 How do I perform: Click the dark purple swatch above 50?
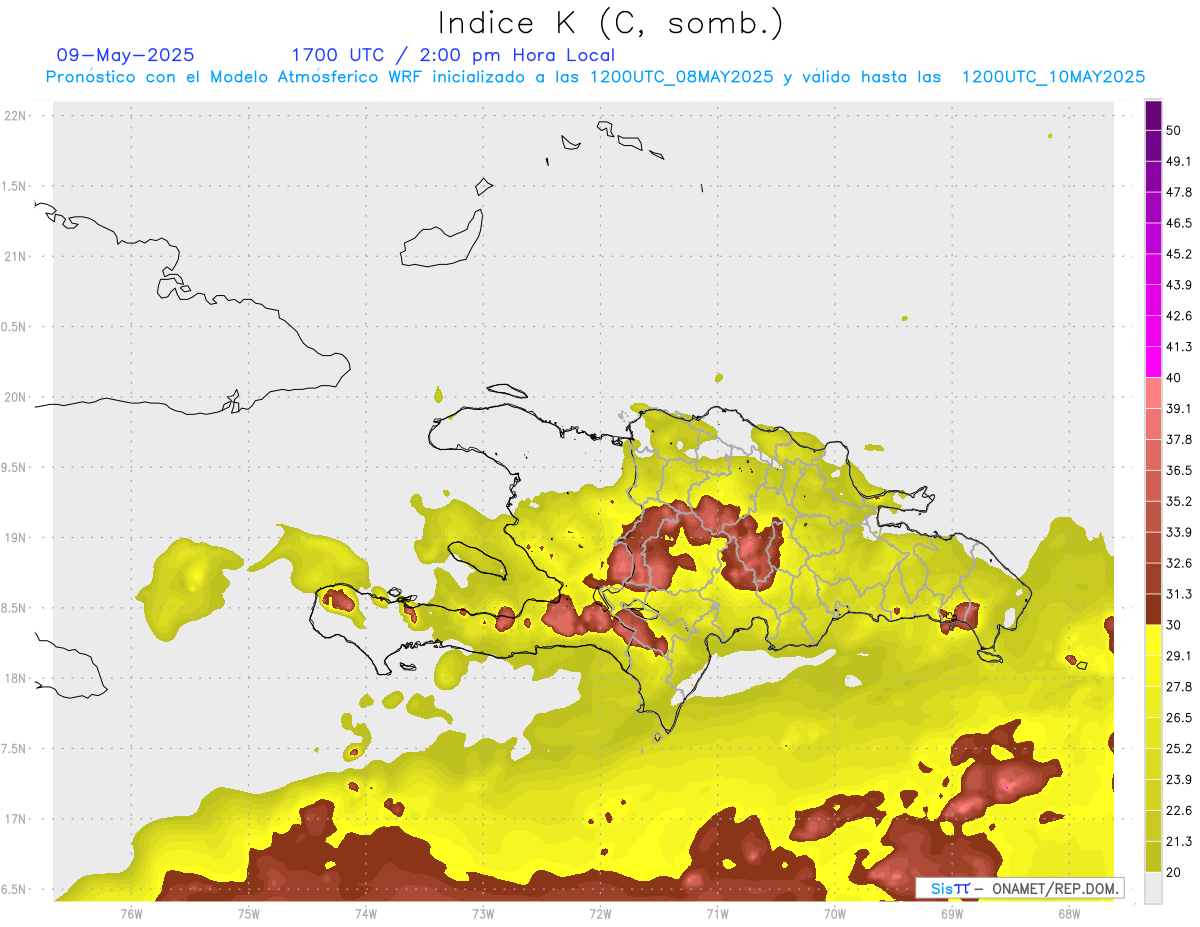tap(1153, 116)
